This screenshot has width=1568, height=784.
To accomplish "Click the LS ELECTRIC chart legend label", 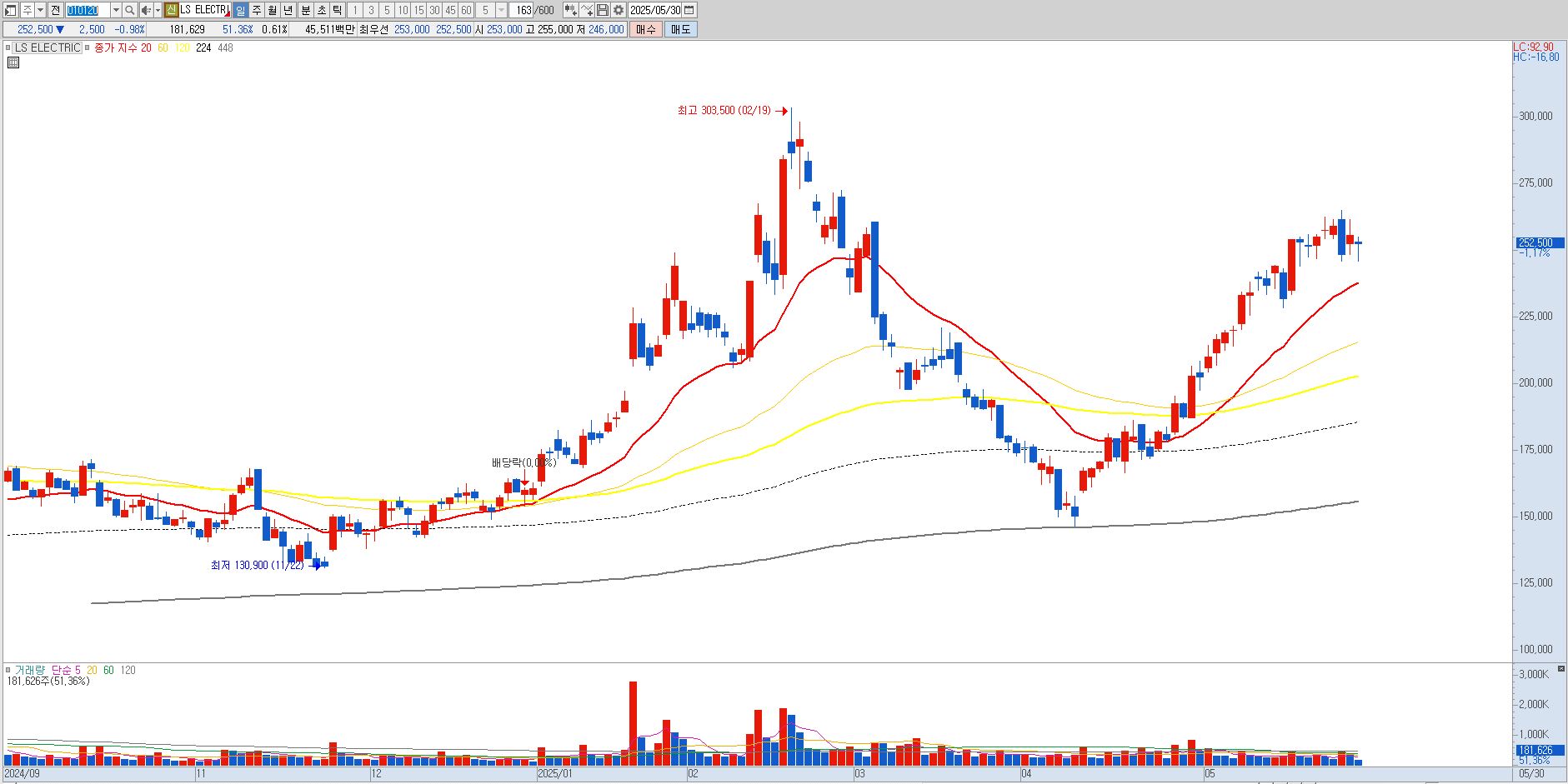I will [48, 47].
